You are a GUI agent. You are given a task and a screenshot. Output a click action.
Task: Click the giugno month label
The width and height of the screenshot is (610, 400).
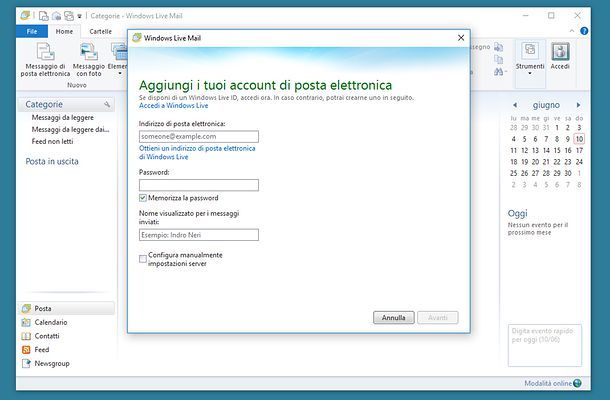pyautogui.click(x=546, y=105)
